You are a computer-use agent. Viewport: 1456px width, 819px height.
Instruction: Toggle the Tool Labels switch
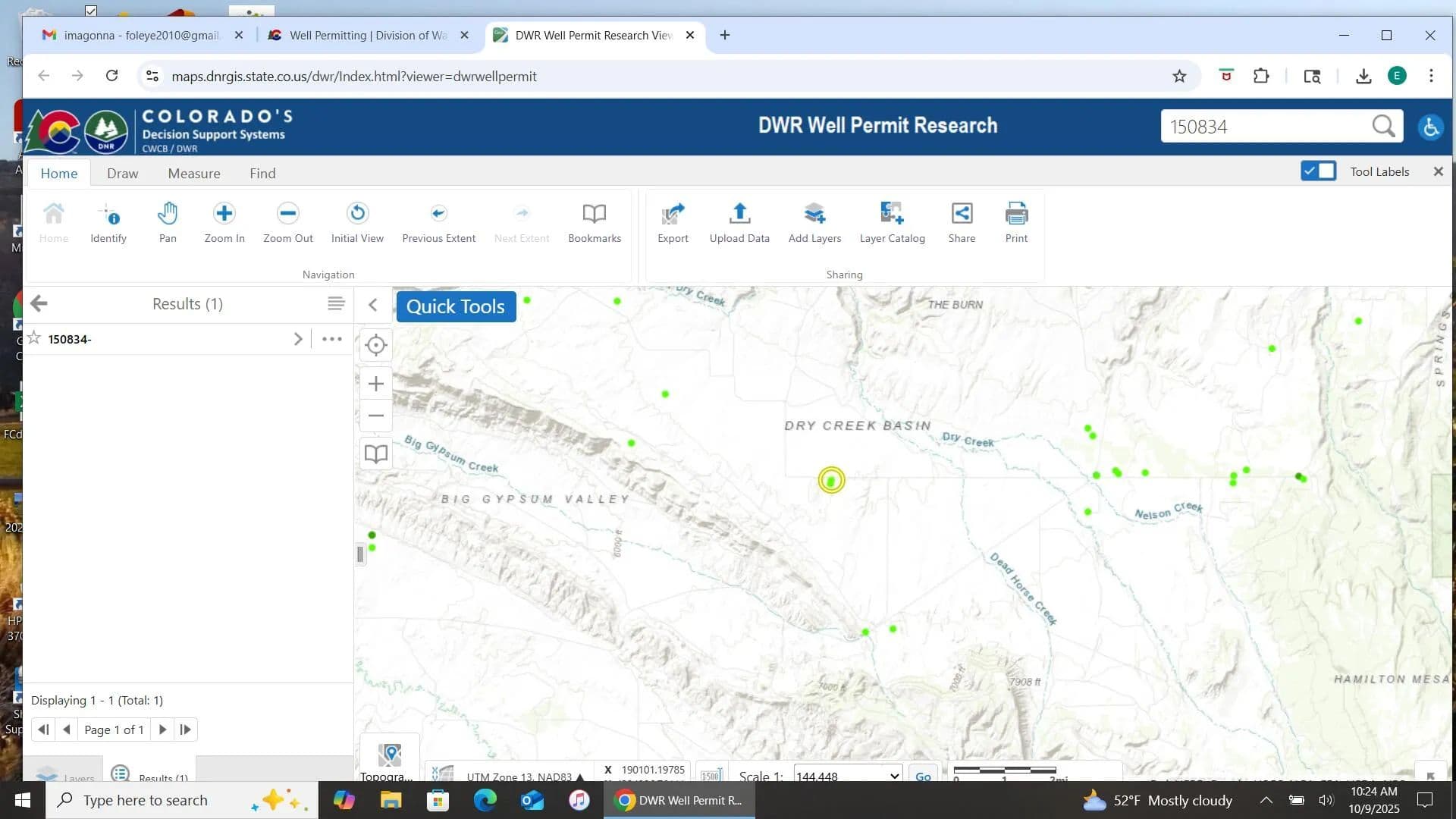pos(1318,171)
